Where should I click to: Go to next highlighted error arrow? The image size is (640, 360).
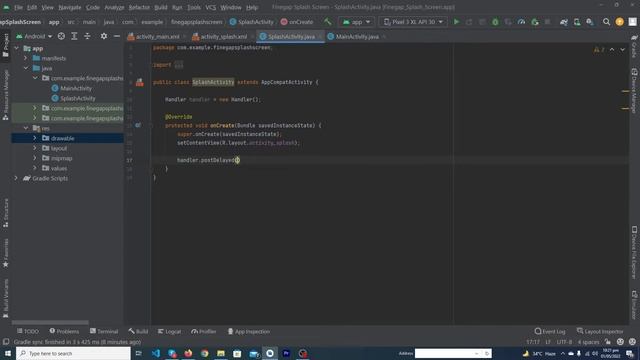(x=622, y=49)
